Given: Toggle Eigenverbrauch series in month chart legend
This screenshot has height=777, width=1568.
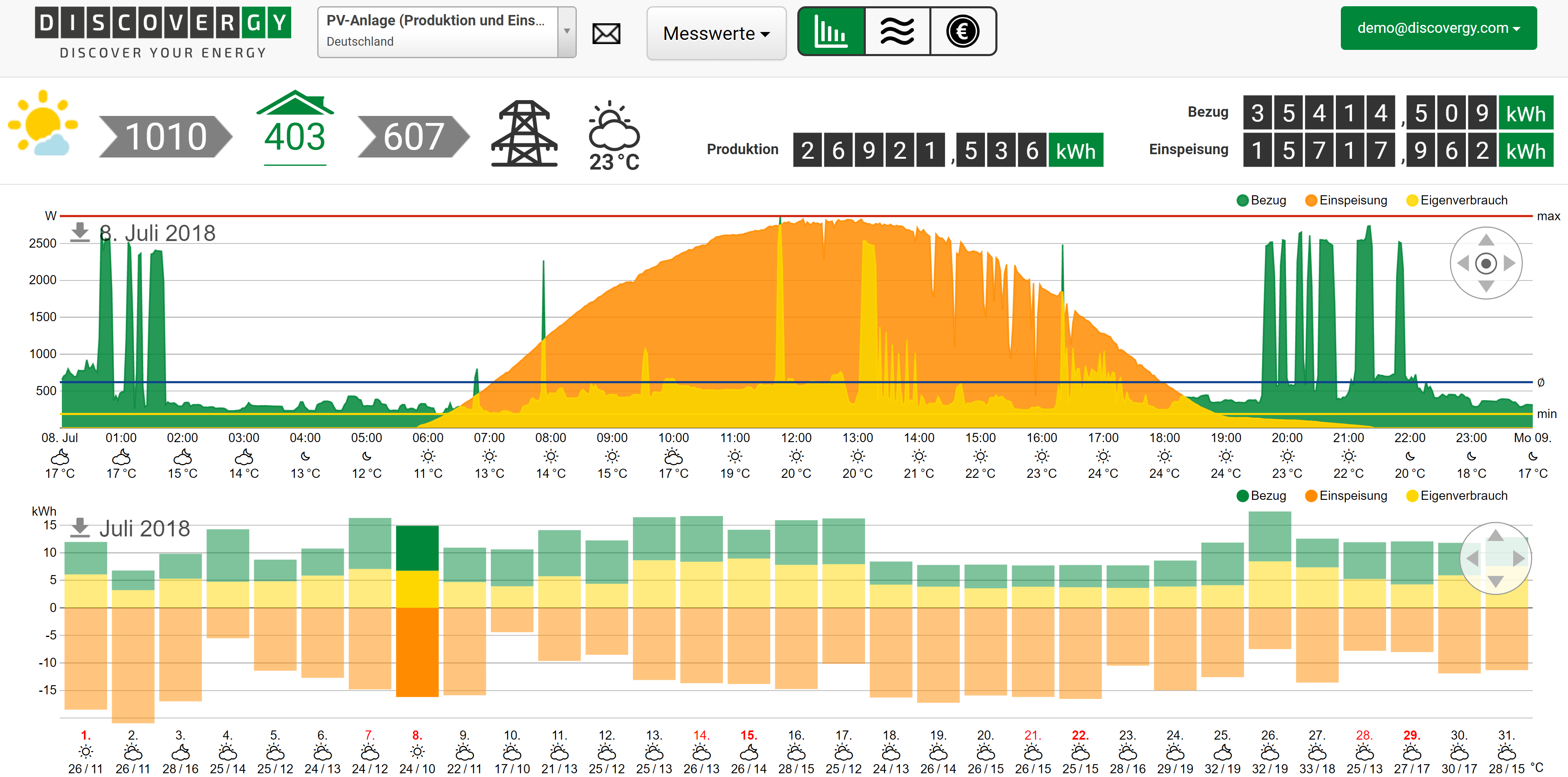Looking at the screenshot, I should [1457, 496].
